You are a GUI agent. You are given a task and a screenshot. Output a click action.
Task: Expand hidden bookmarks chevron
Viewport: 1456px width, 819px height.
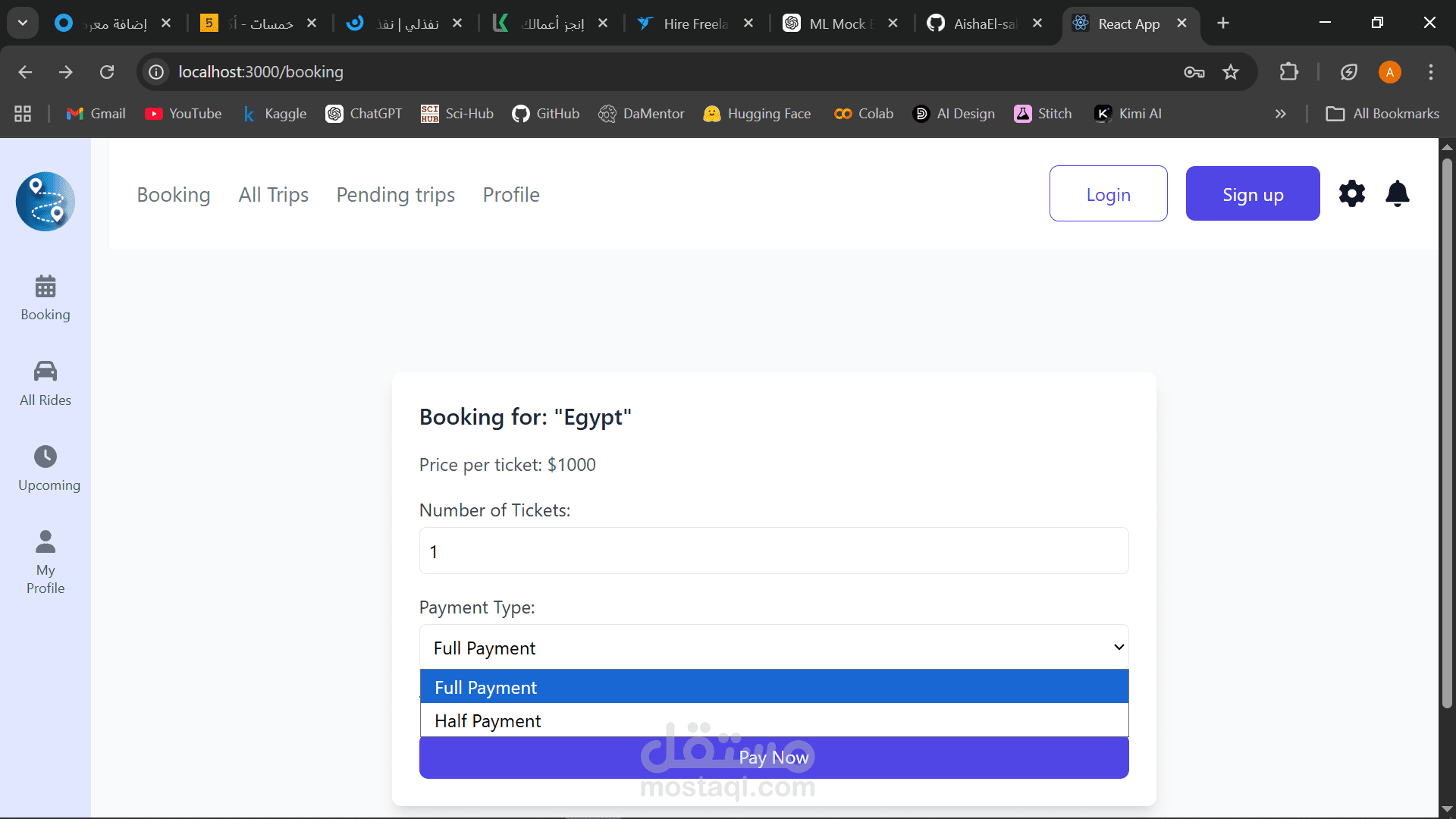1280,114
